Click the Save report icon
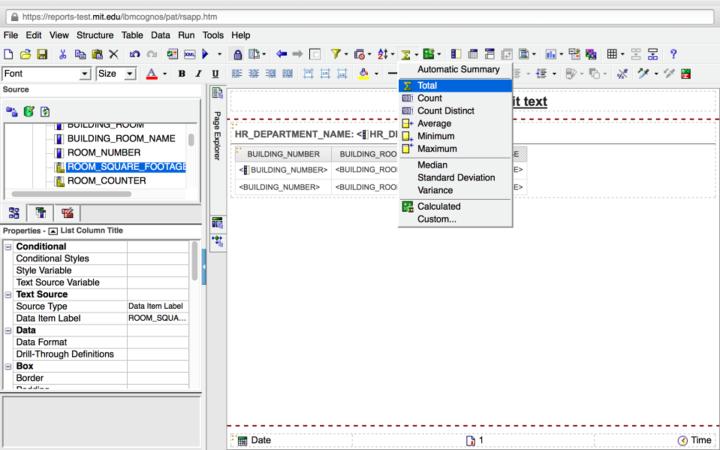 (x=42, y=54)
